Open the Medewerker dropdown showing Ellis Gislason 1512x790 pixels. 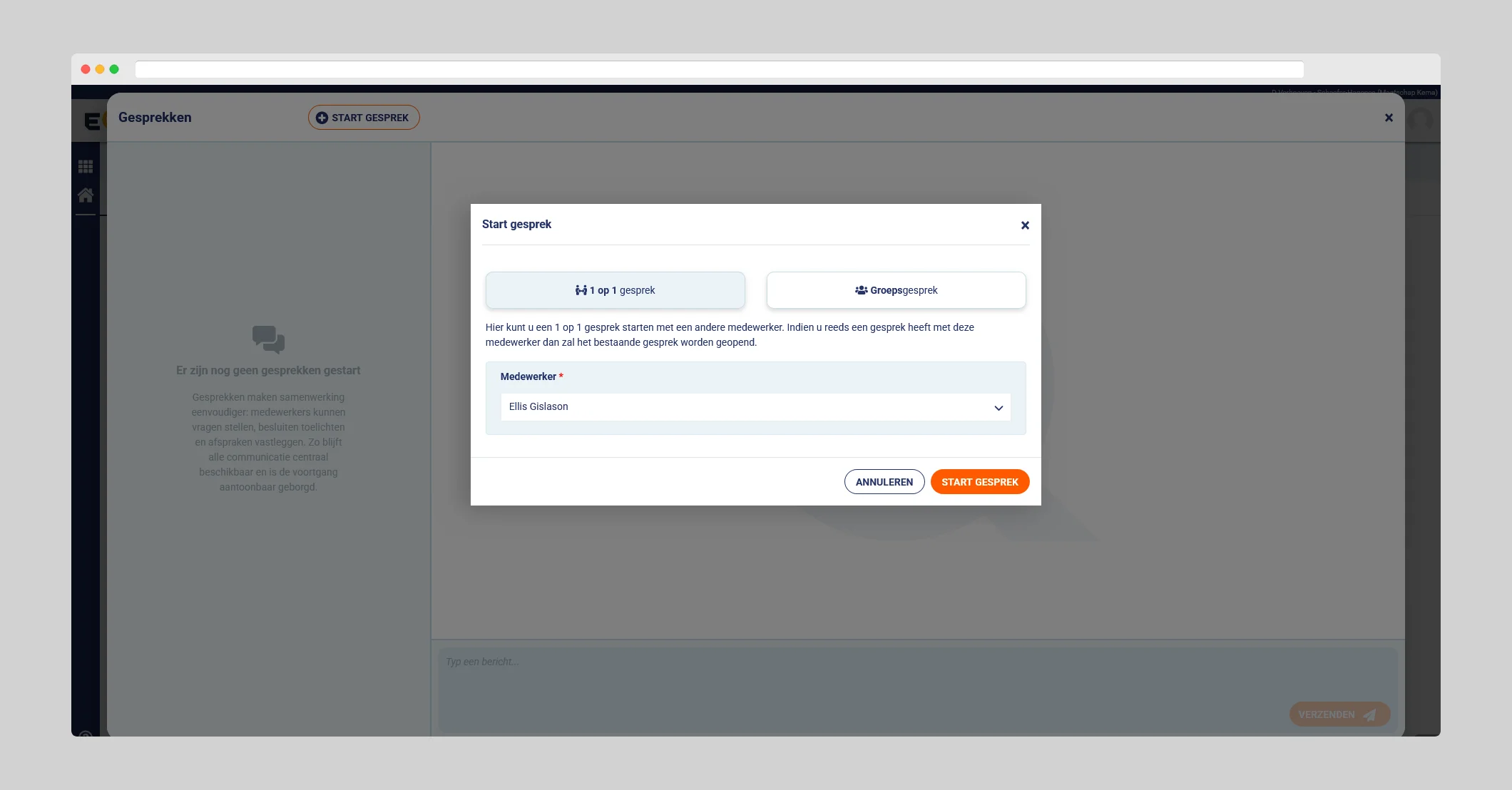tap(755, 407)
